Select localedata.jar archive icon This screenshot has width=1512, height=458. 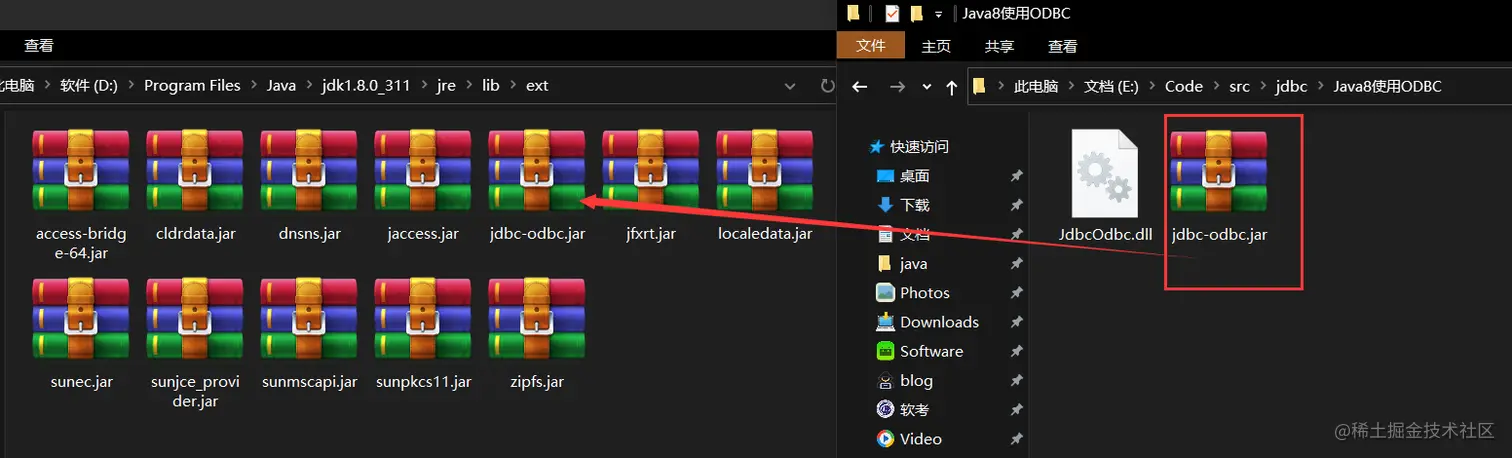[x=764, y=170]
